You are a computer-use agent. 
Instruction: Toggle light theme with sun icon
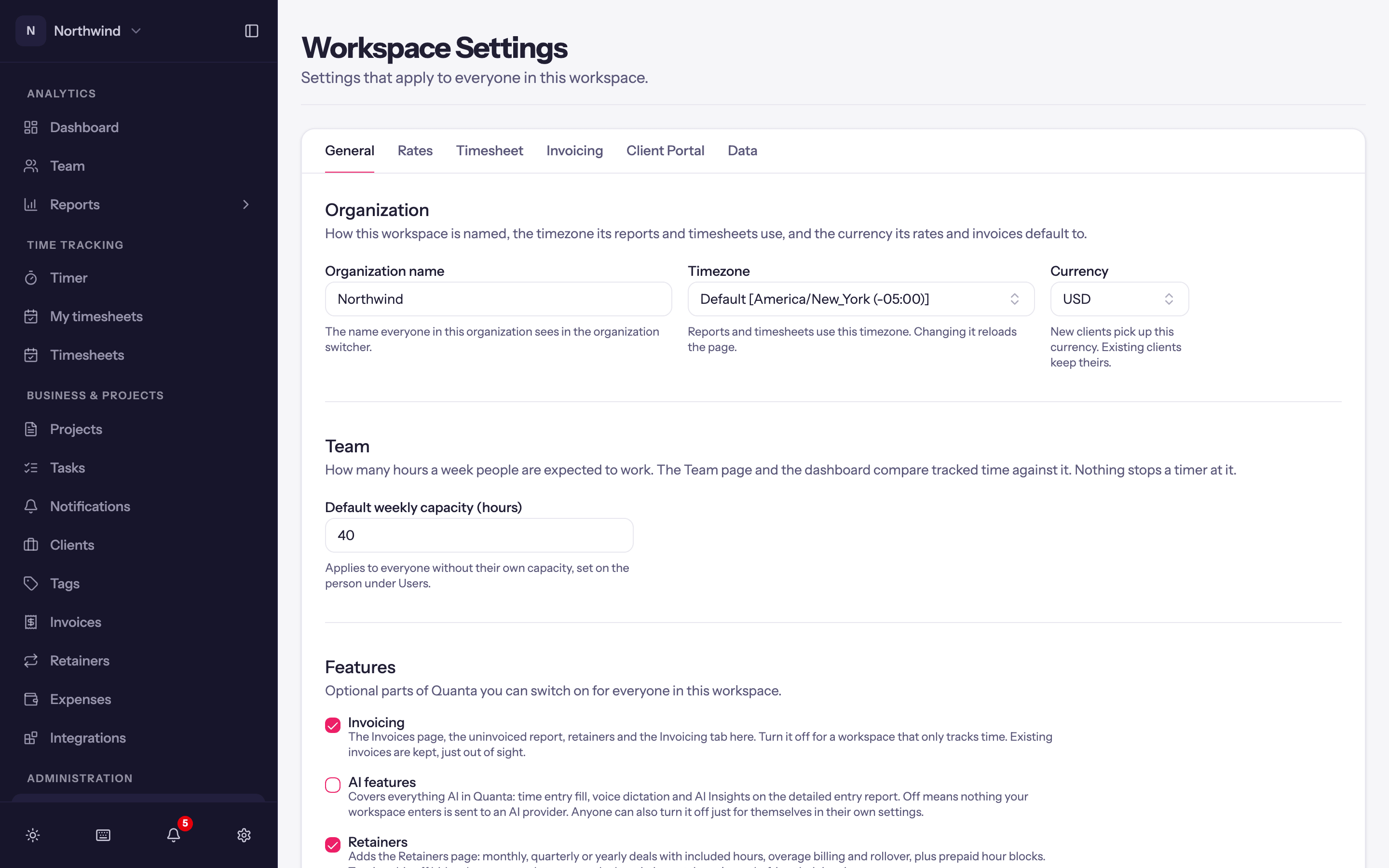tap(33, 835)
